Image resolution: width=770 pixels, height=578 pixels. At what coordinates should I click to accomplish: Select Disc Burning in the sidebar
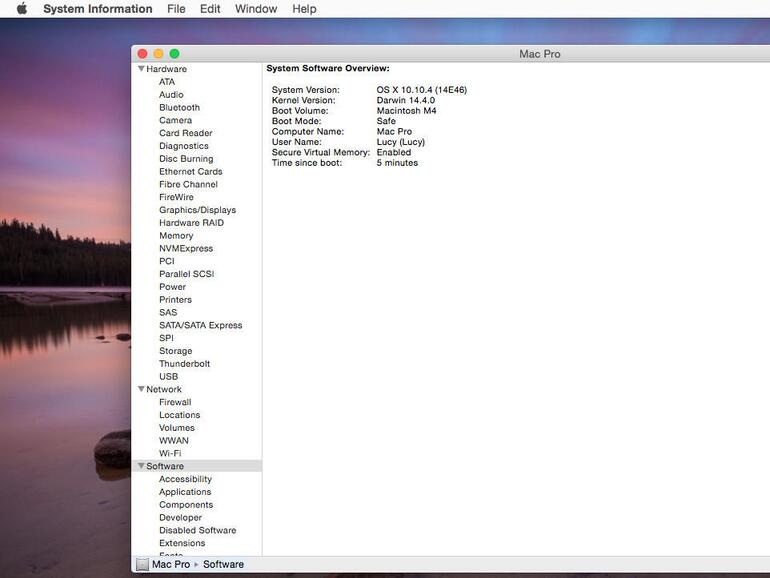[186, 159]
